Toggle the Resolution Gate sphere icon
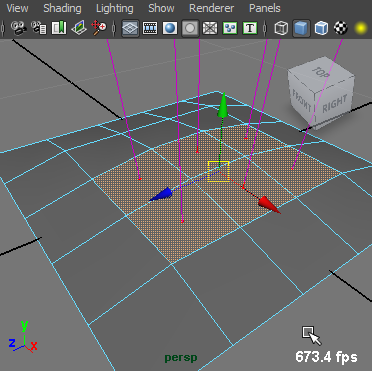The height and width of the screenshot is (371, 372). click(170, 28)
